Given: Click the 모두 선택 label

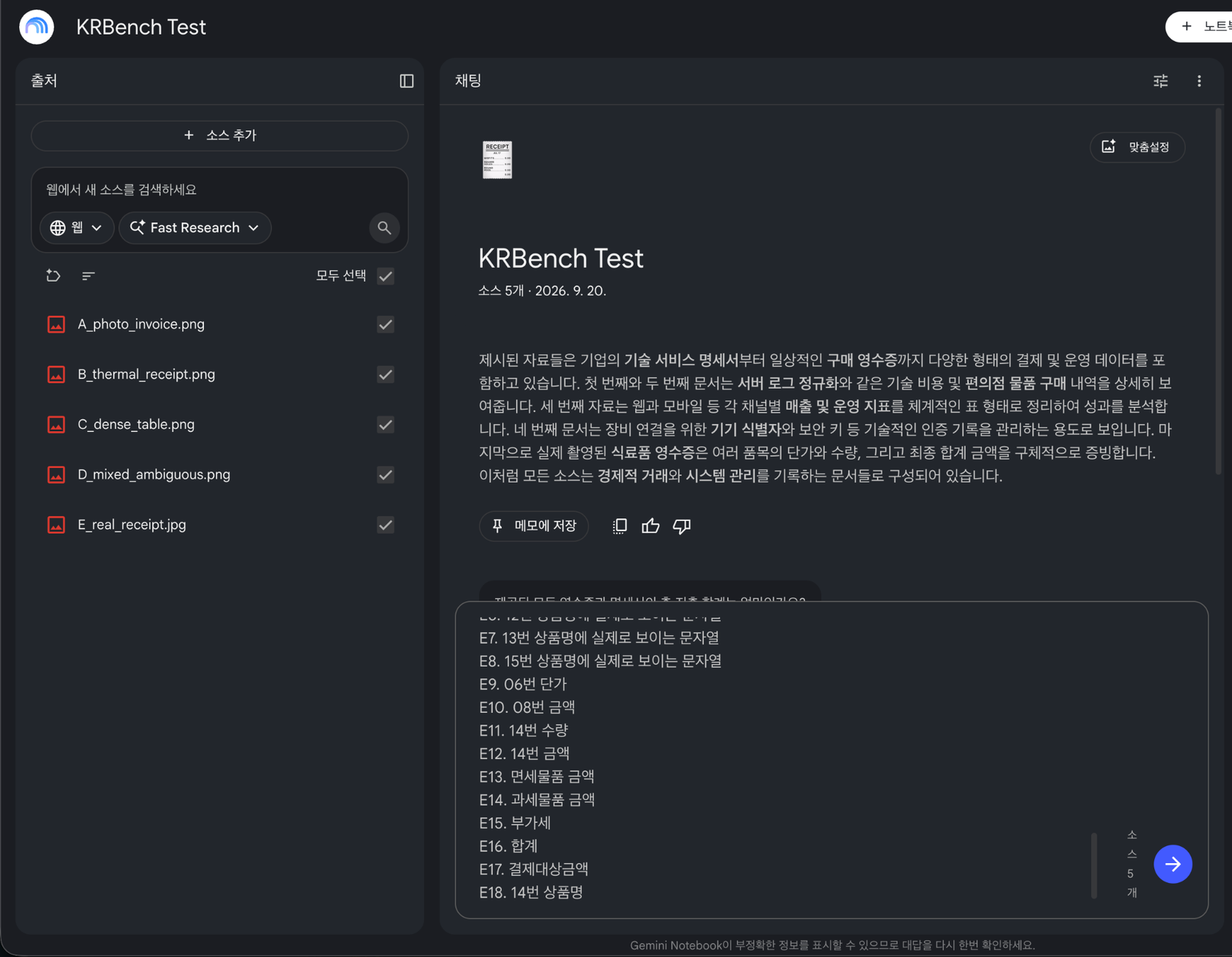Looking at the screenshot, I should tap(341, 276).
